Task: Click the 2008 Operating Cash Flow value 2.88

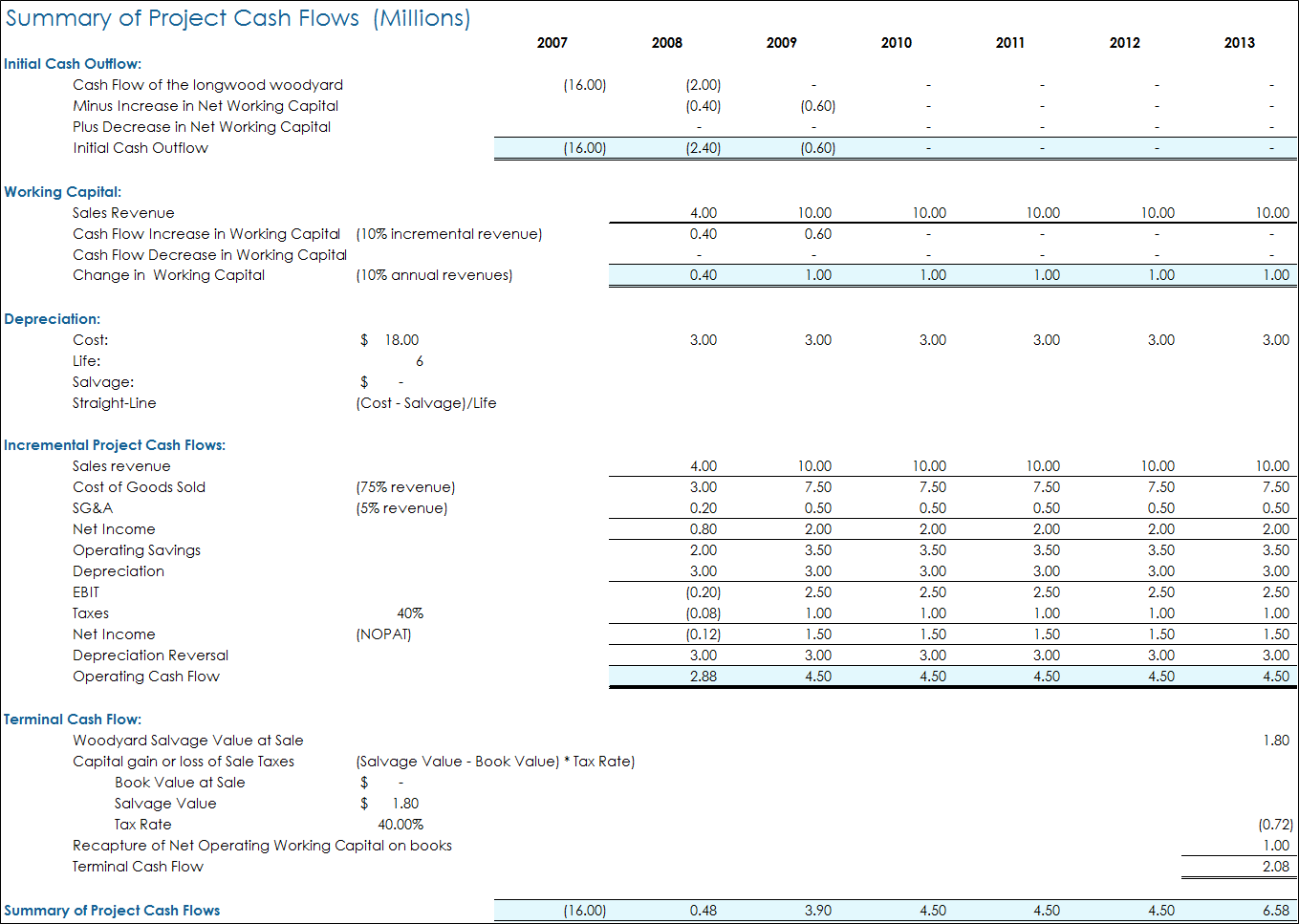Action: point(703,677)
